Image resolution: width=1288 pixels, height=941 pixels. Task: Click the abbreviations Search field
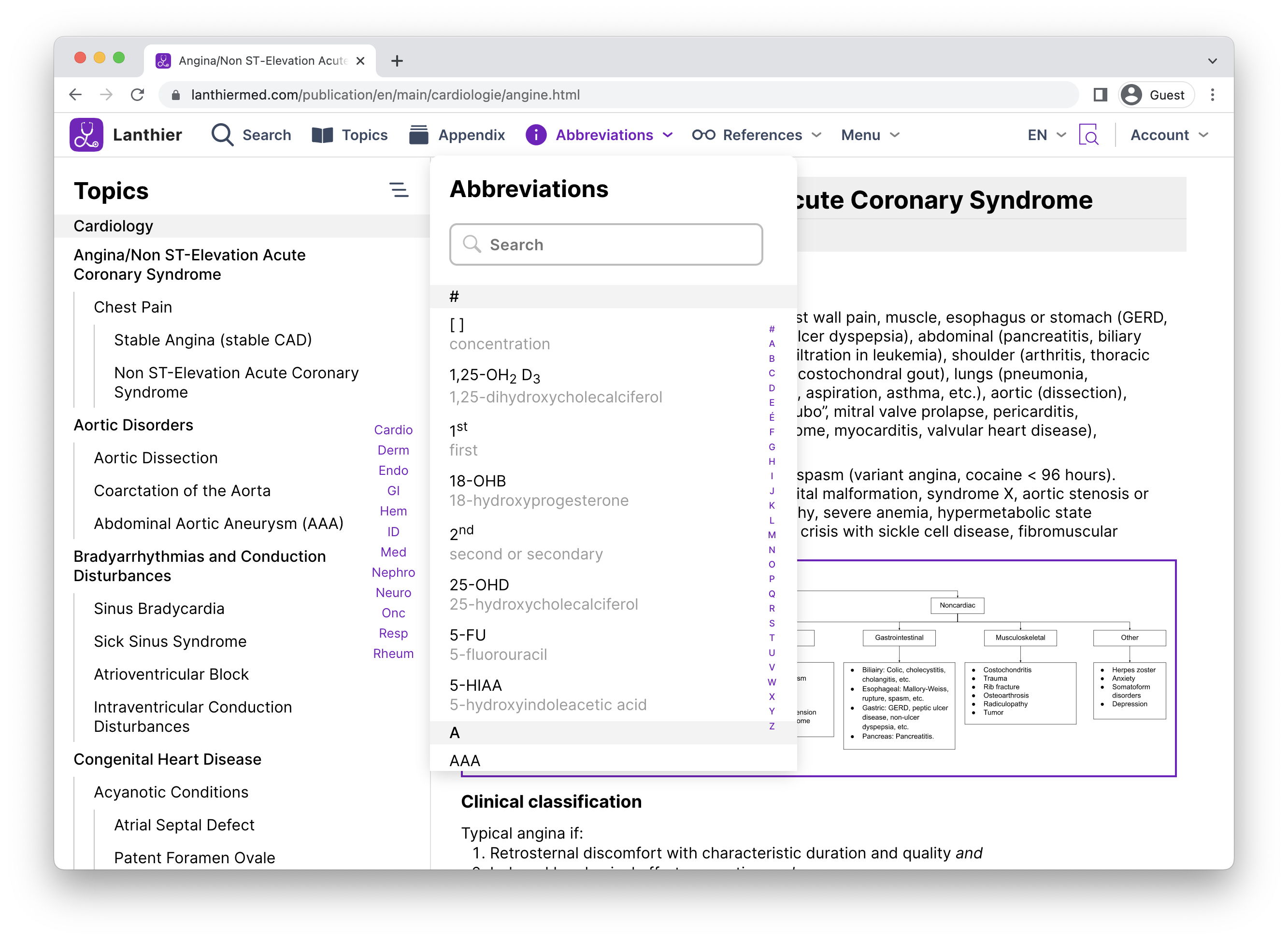pos(605,244)
